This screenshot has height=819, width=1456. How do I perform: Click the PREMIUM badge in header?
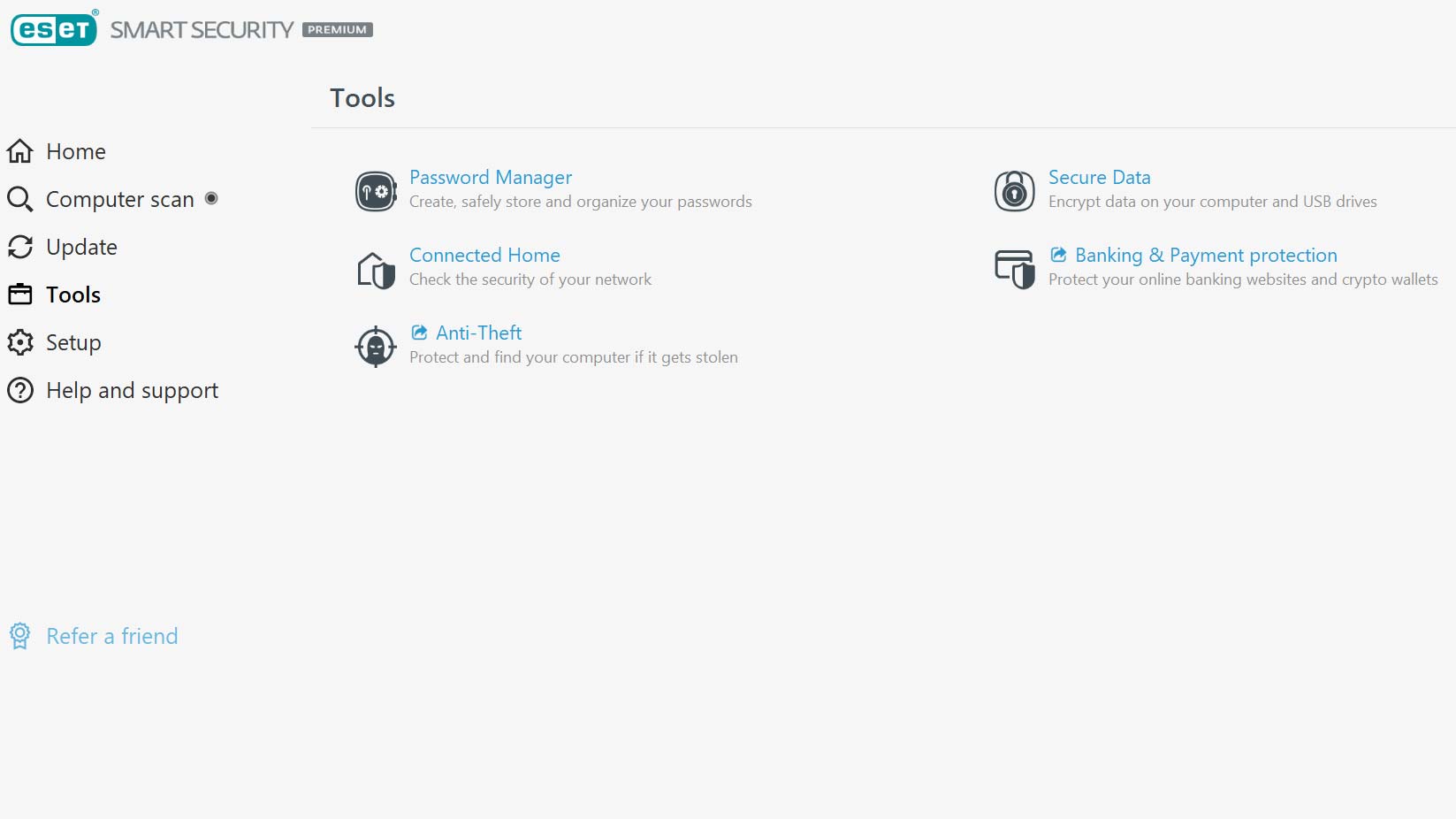tap(338, 29)
